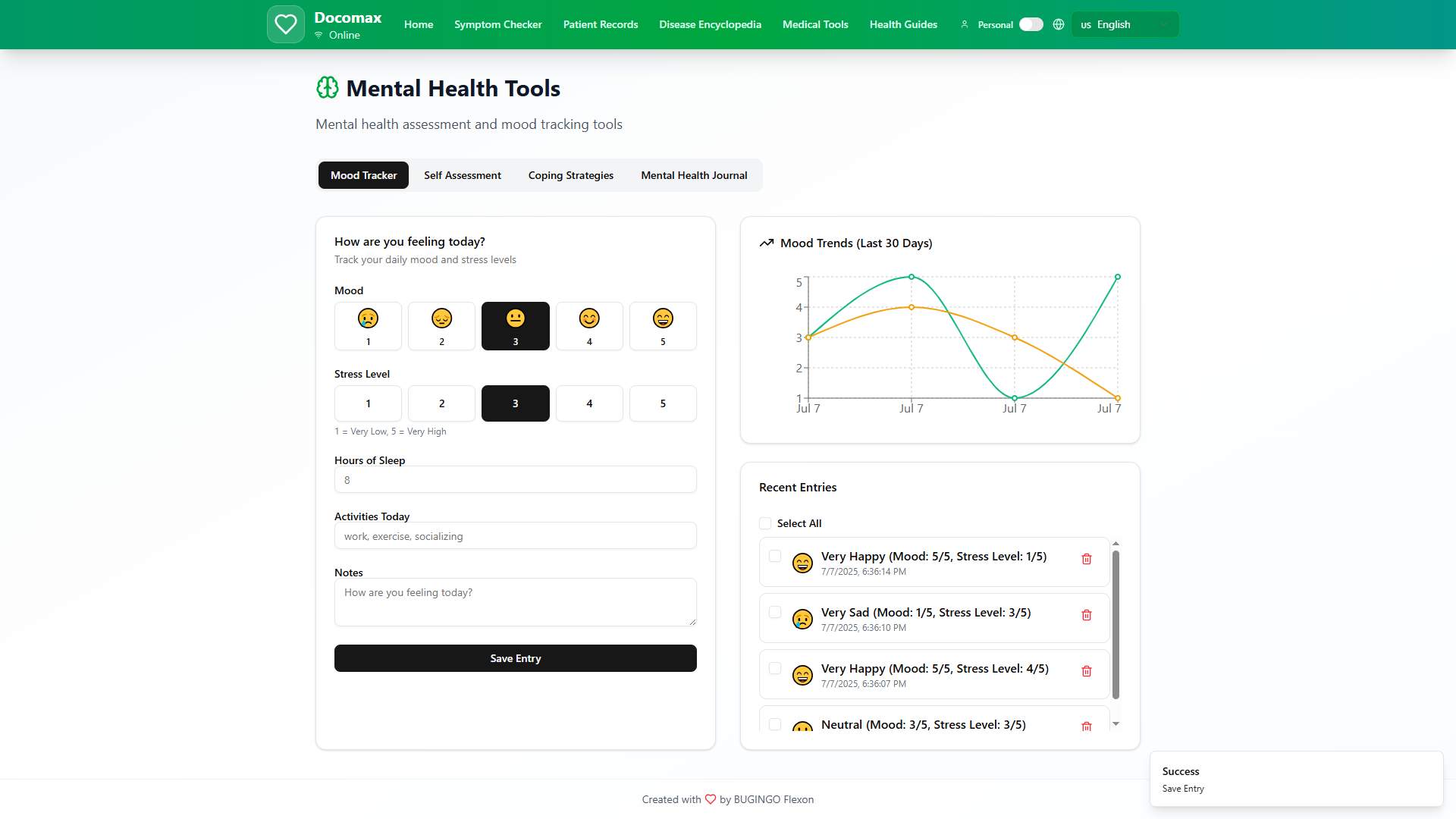Viewport: 1456px width, 819px height.
Task: Open the Coping Strategies tab
Action: [570, 175]
